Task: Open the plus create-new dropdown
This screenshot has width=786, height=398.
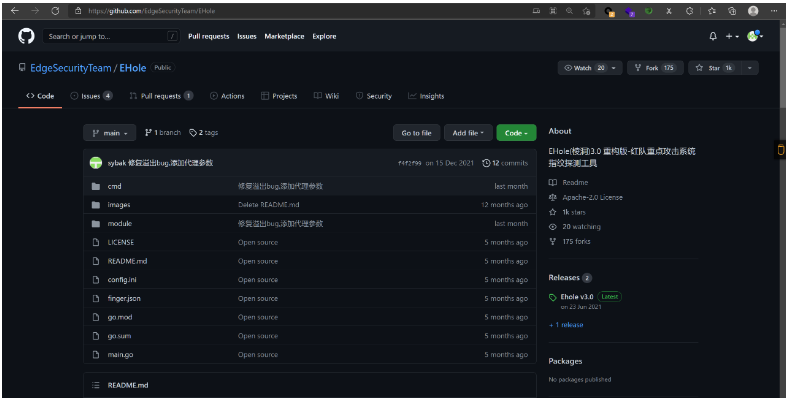Action: (x=732, y=36)
